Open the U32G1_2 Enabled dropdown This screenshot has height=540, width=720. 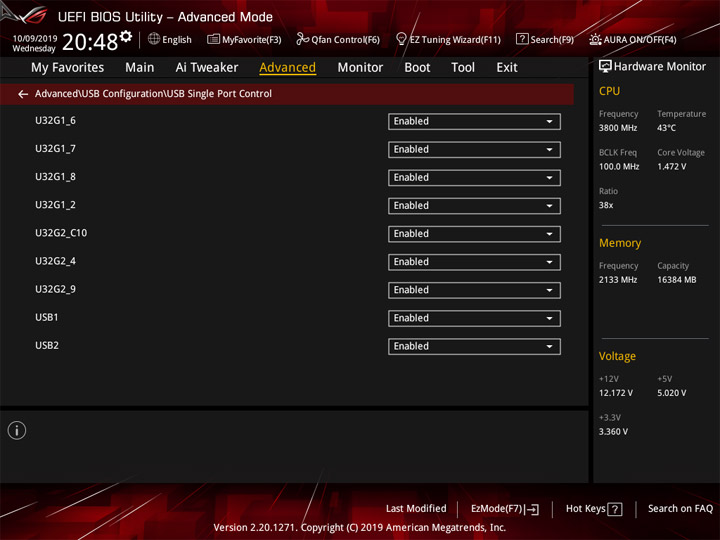click(x=474, y=206)
